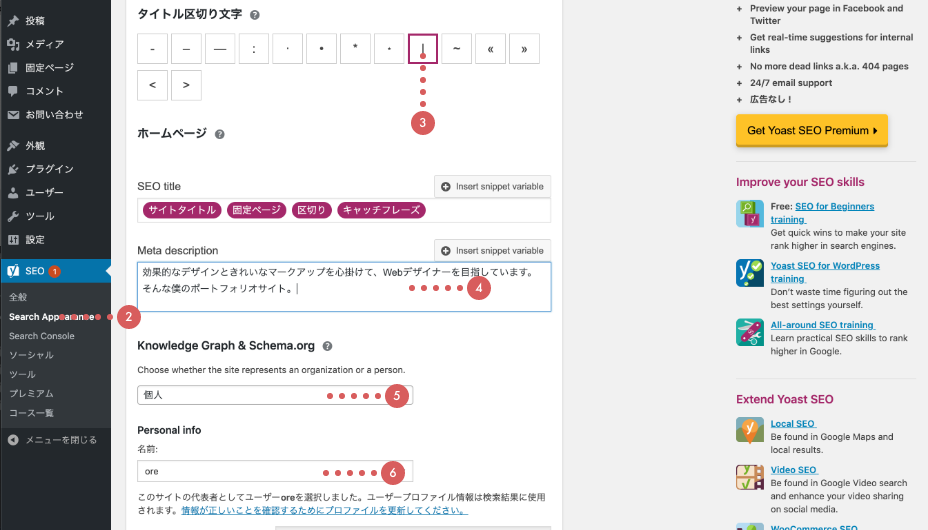
Task: Click Insert snippet variable for SEO title
Action: (492, 187)
